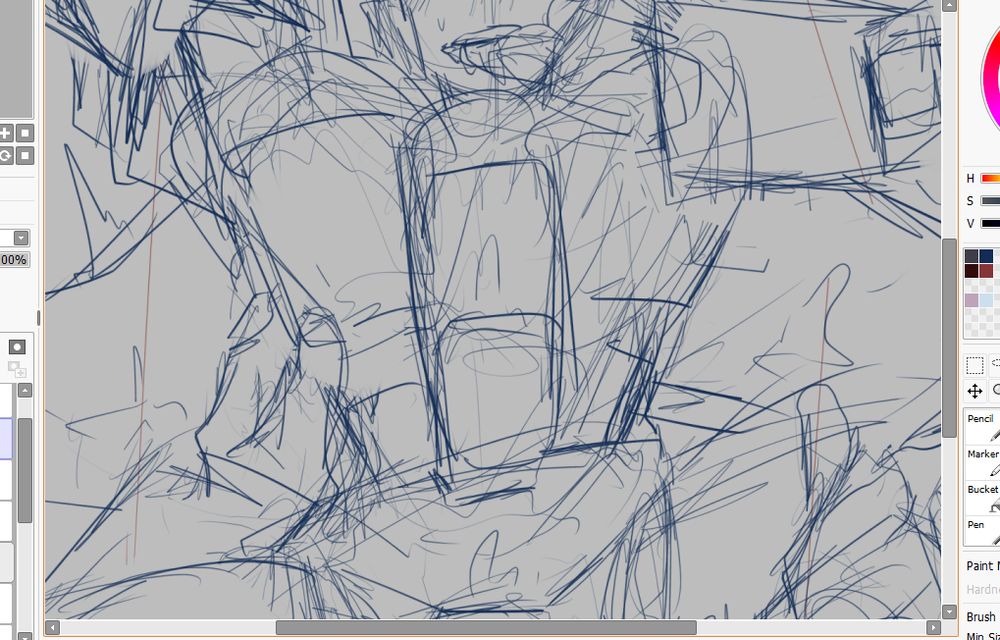Screen dimensions: 1000x640
Task: Select the Marker tool
Action: click(x=982, y=462)
